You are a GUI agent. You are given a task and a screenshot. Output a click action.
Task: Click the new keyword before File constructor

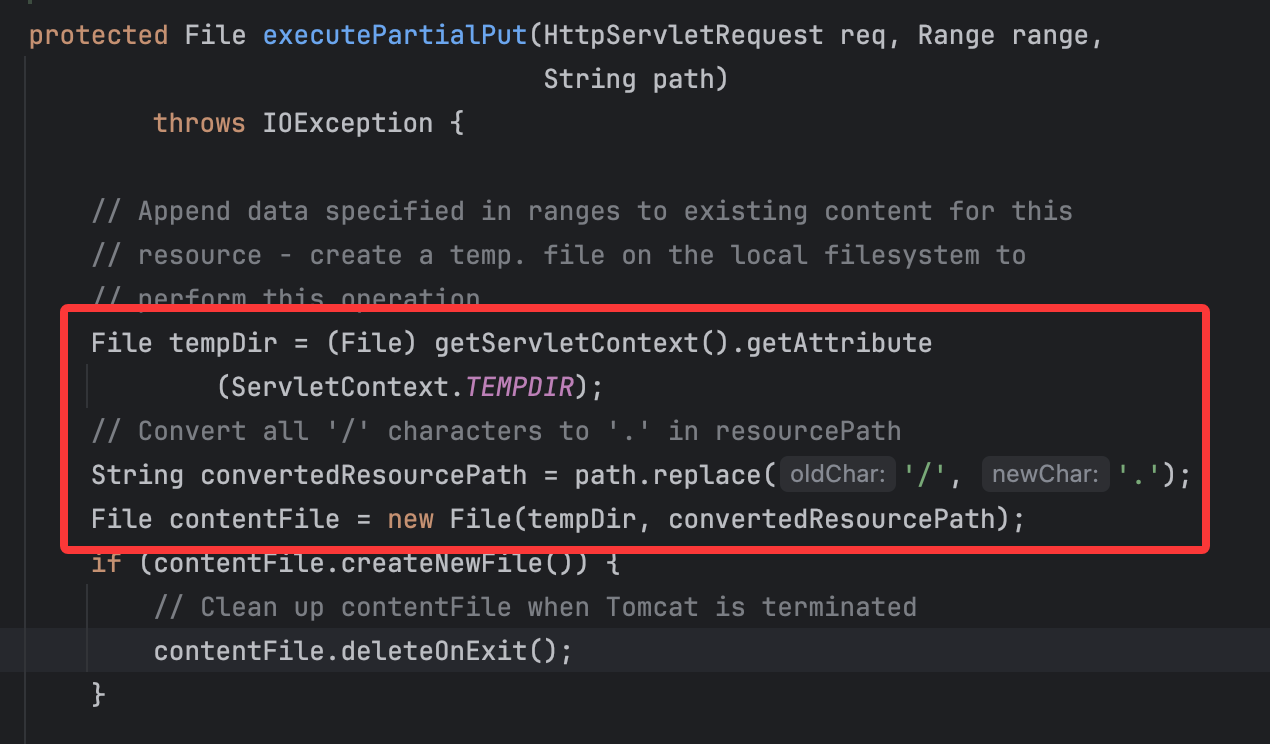(x=410, y=519)
